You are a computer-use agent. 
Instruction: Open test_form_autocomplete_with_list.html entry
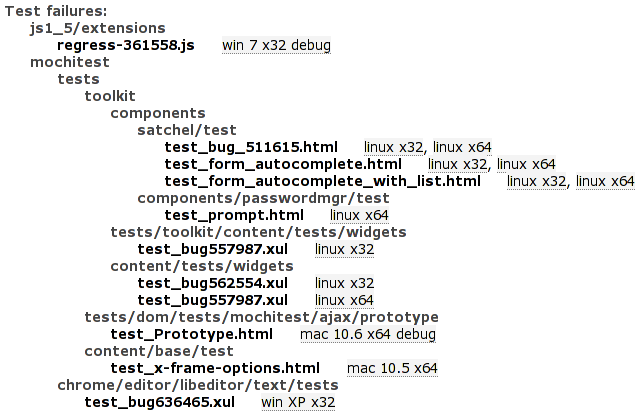(x=322, y=181)
